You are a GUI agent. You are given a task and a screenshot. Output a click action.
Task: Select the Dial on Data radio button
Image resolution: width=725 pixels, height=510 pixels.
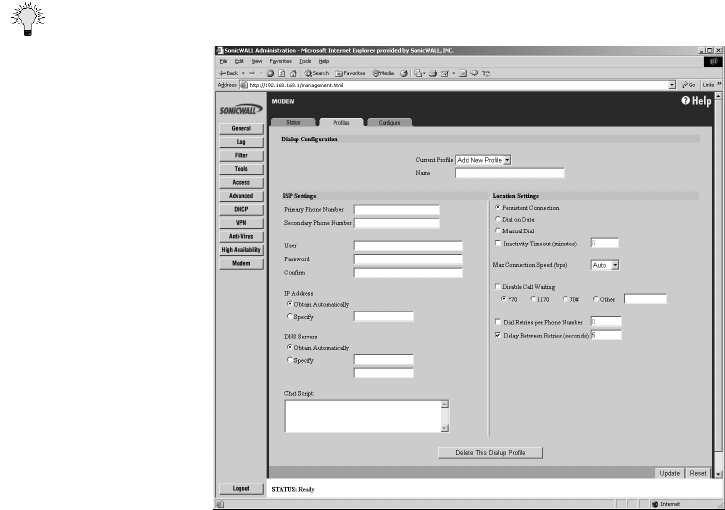498,219
